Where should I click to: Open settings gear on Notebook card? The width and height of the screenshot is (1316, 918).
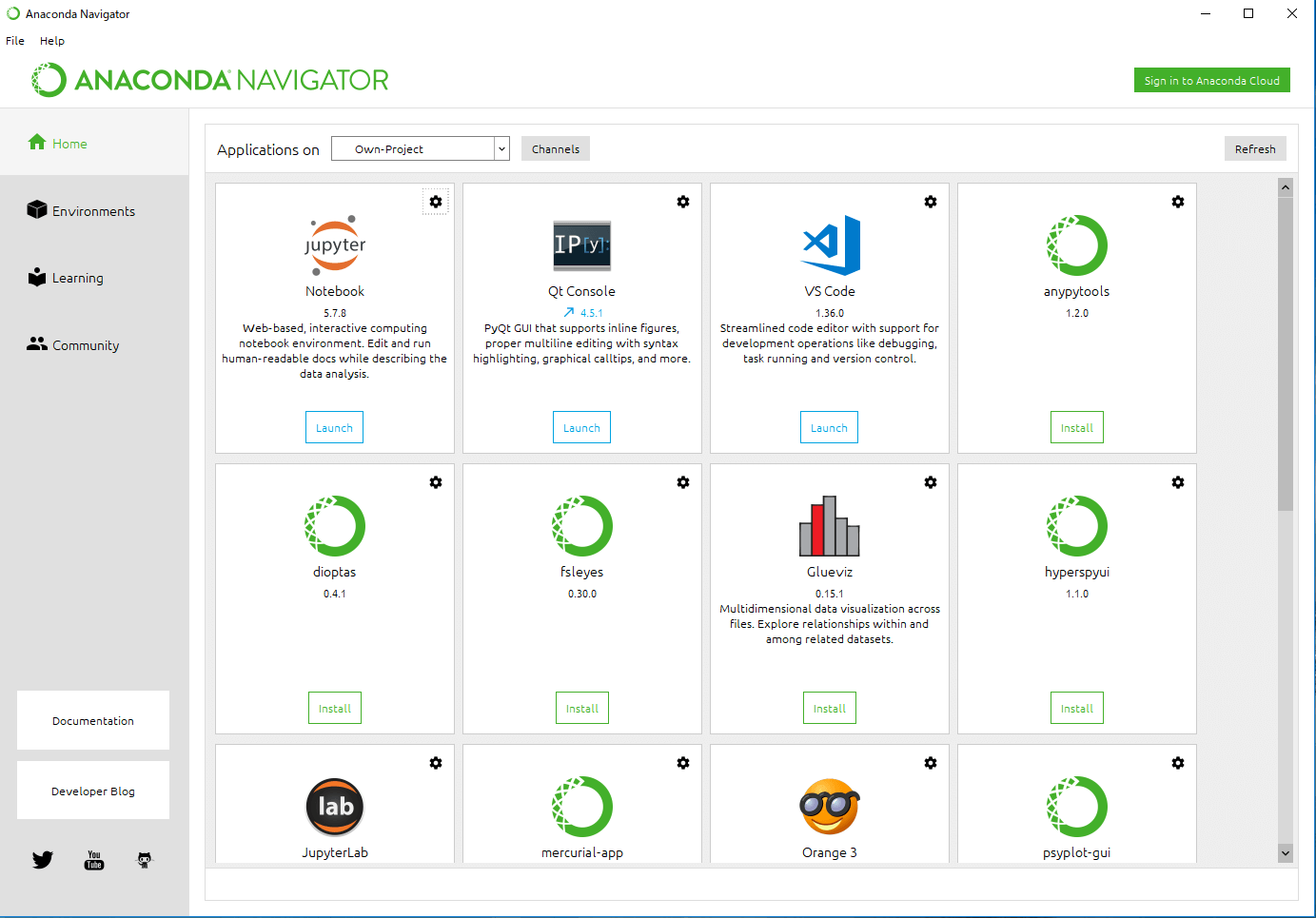click(436, 202)
